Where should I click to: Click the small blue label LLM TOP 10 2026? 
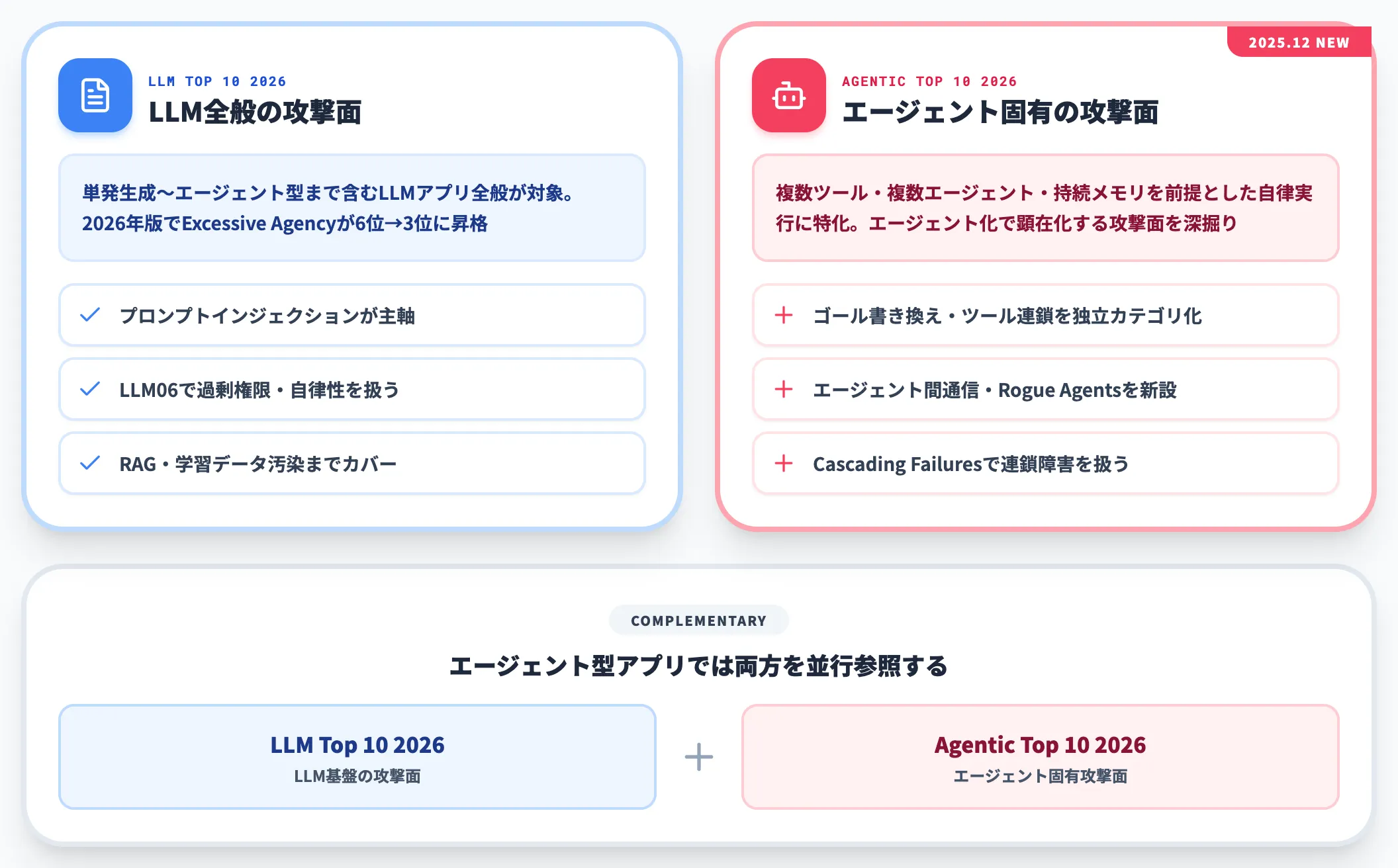pyautogui.click(x=217, y=81)
